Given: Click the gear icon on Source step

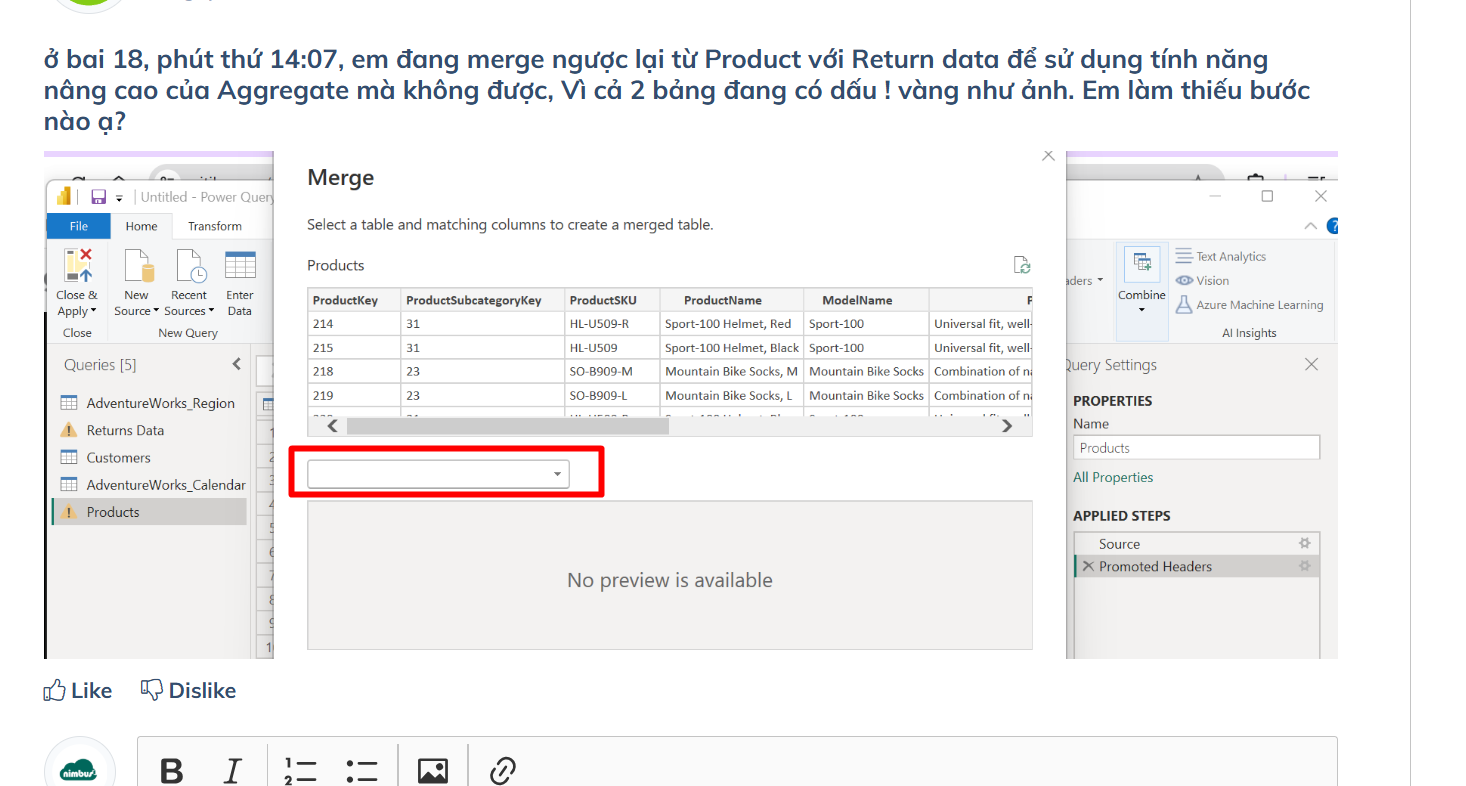Looking at the screenshot, I should pyautogui.click(x=1304, y=544).
